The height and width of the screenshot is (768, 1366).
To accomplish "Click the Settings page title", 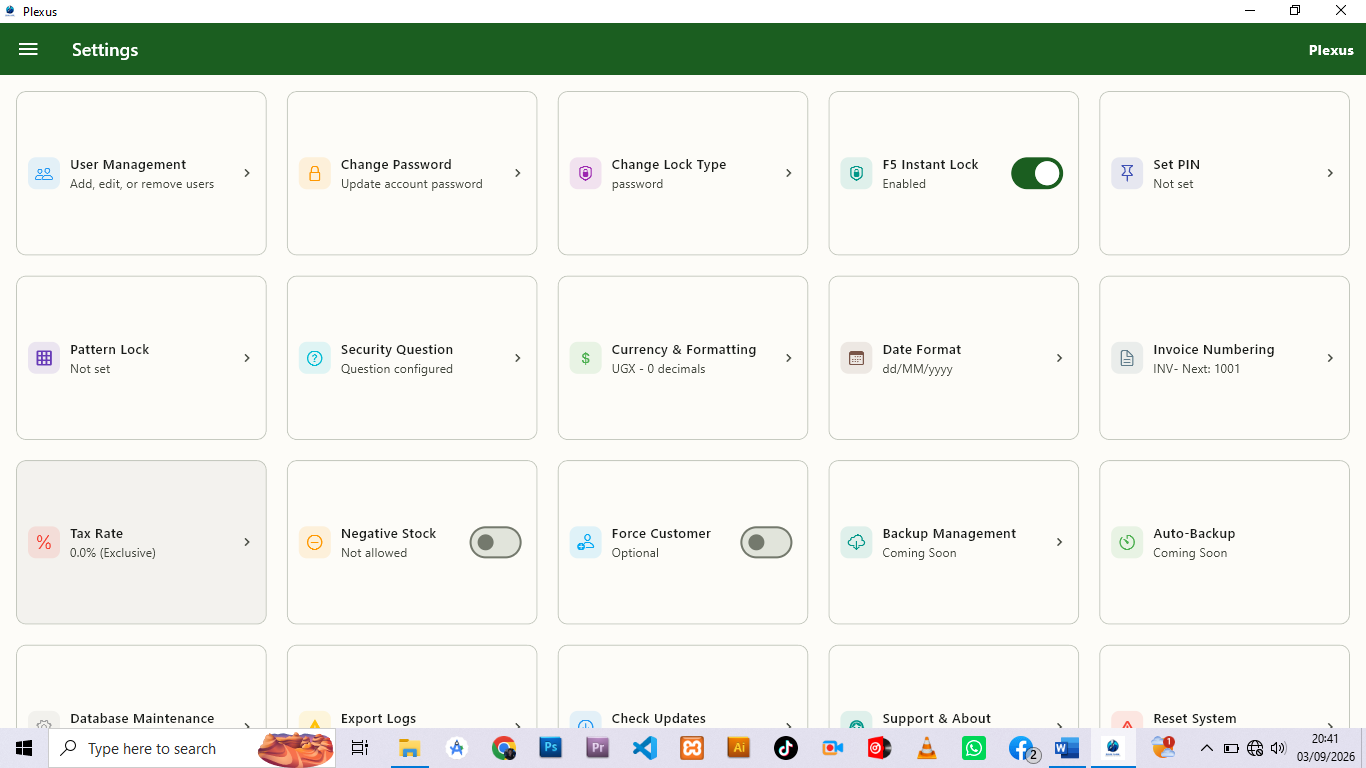I will pyautogui.click(x=105, y=50).
